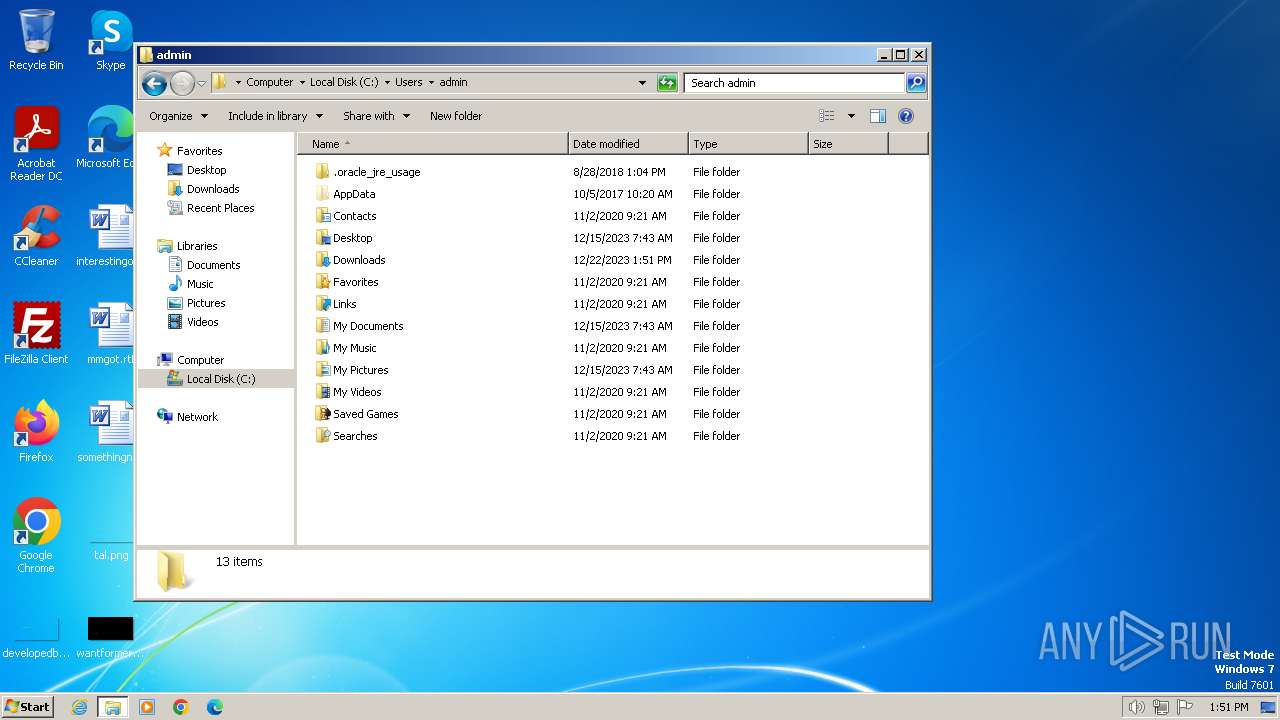Screen dimensions: 1280x720
Task: Select the Links folder icon
Action: 322,304
